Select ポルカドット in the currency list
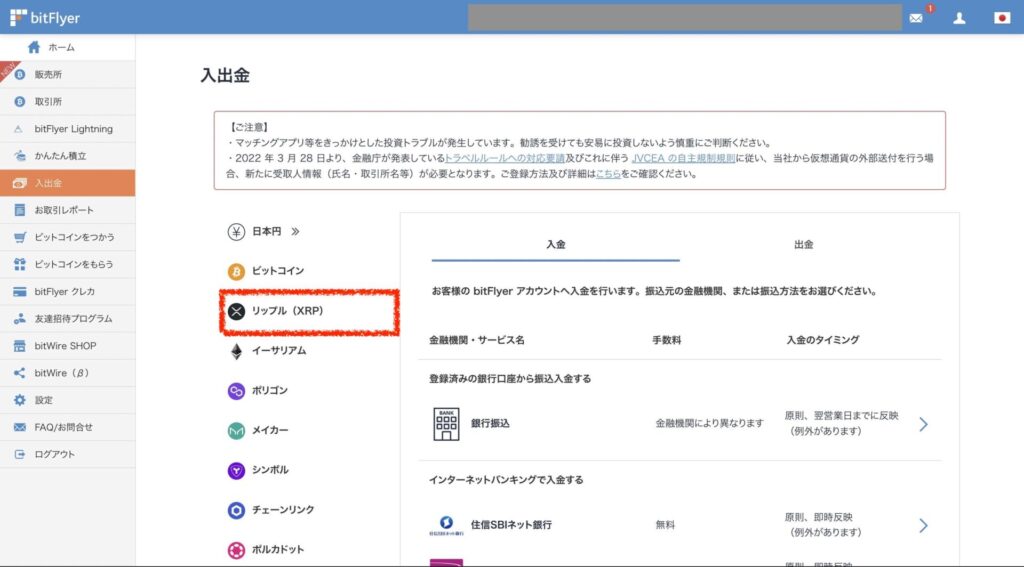The width and height of the screenshot is (1024, 567). 278,550
